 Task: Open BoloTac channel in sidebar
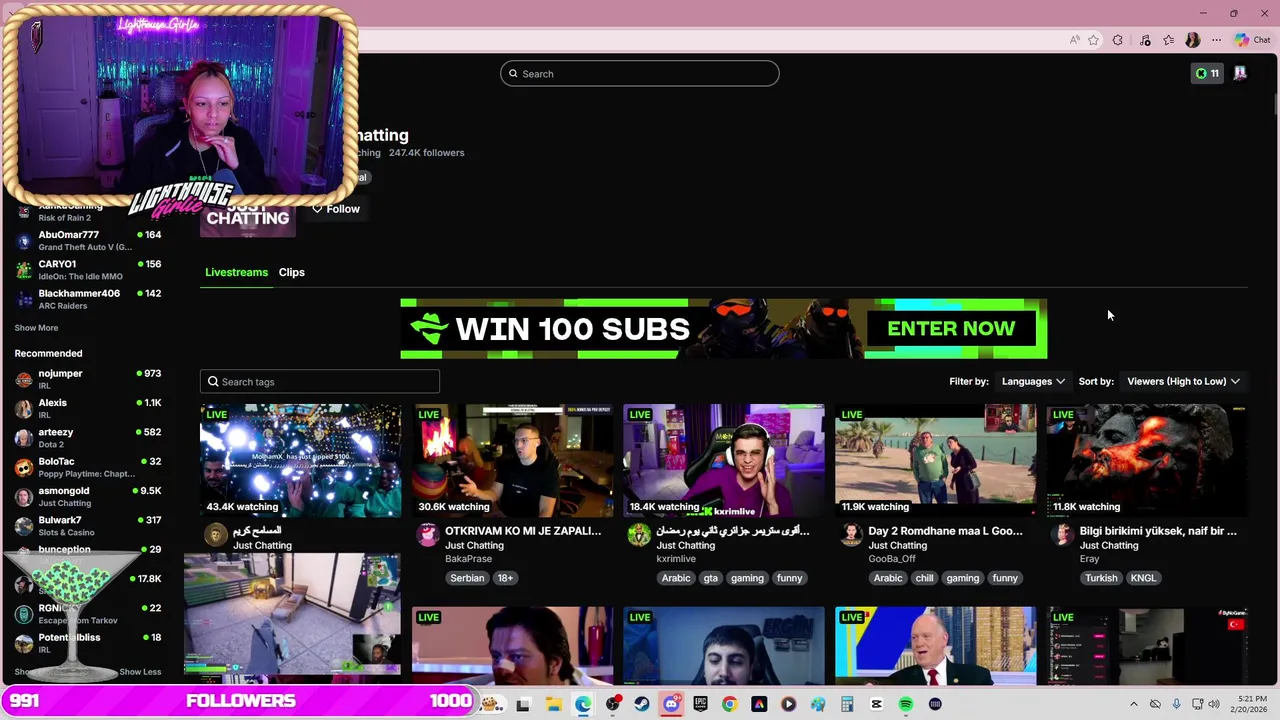88,467
